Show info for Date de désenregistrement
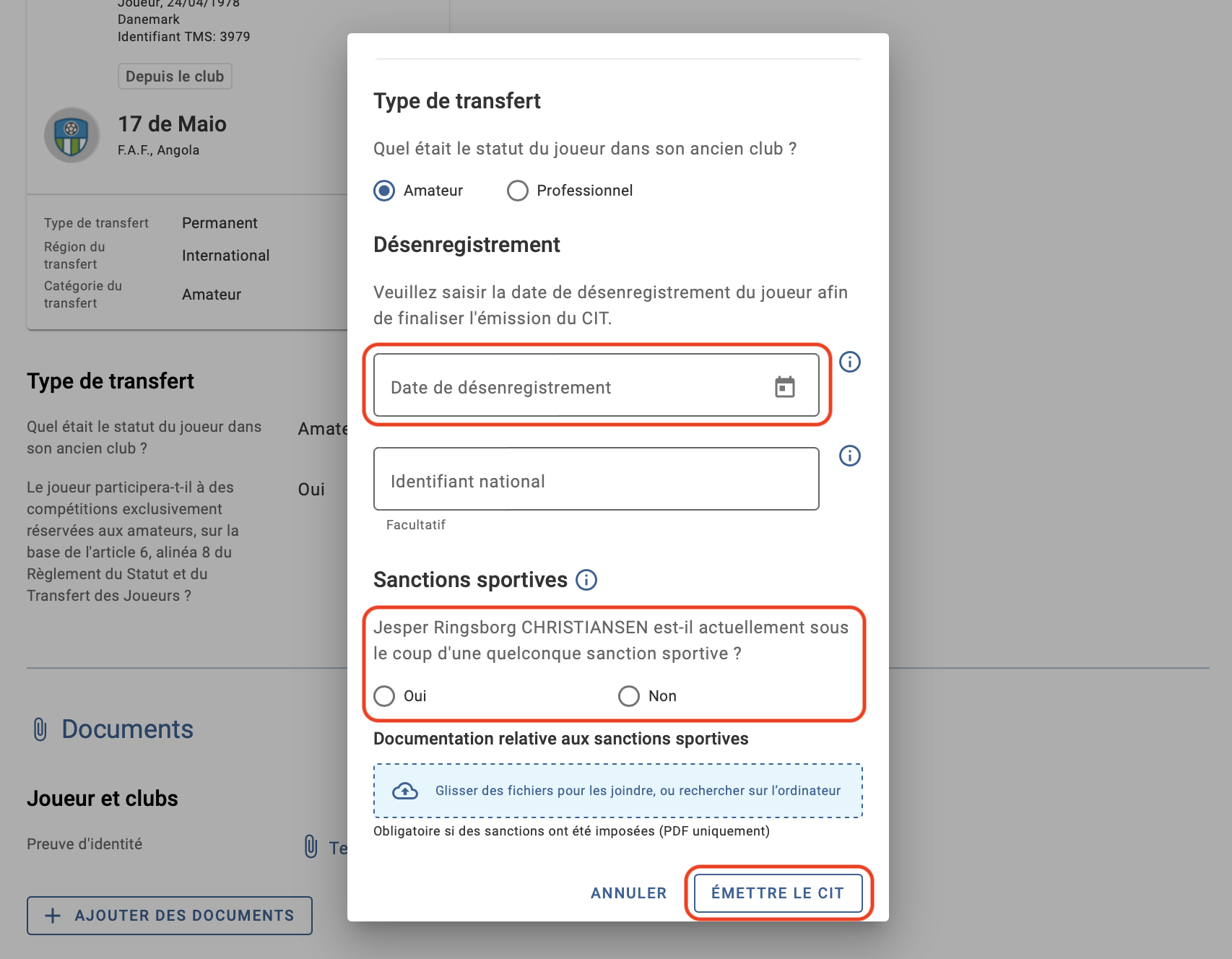This screenshot has height=959, width=1232. pos(850,362)
